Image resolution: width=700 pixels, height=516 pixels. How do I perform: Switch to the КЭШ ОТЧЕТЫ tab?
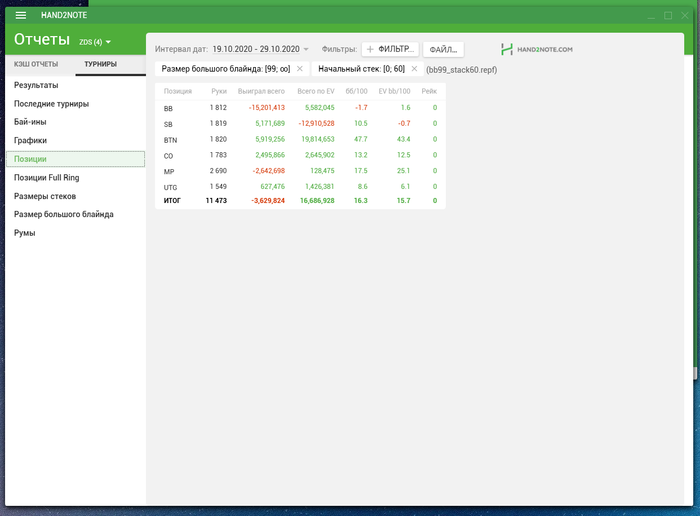point(36,64)
